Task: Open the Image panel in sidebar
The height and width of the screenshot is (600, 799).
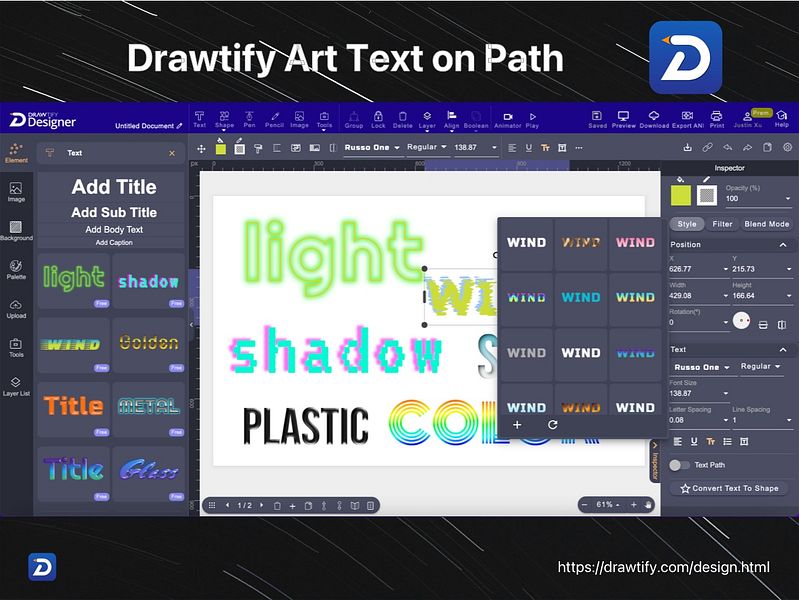Action: pos(16,192)
